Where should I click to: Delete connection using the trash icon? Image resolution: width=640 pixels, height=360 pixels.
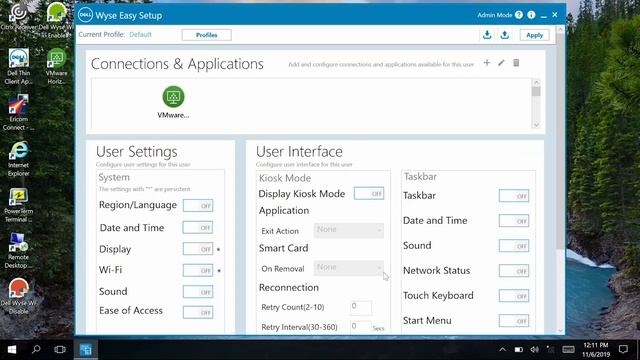(516, 63)
